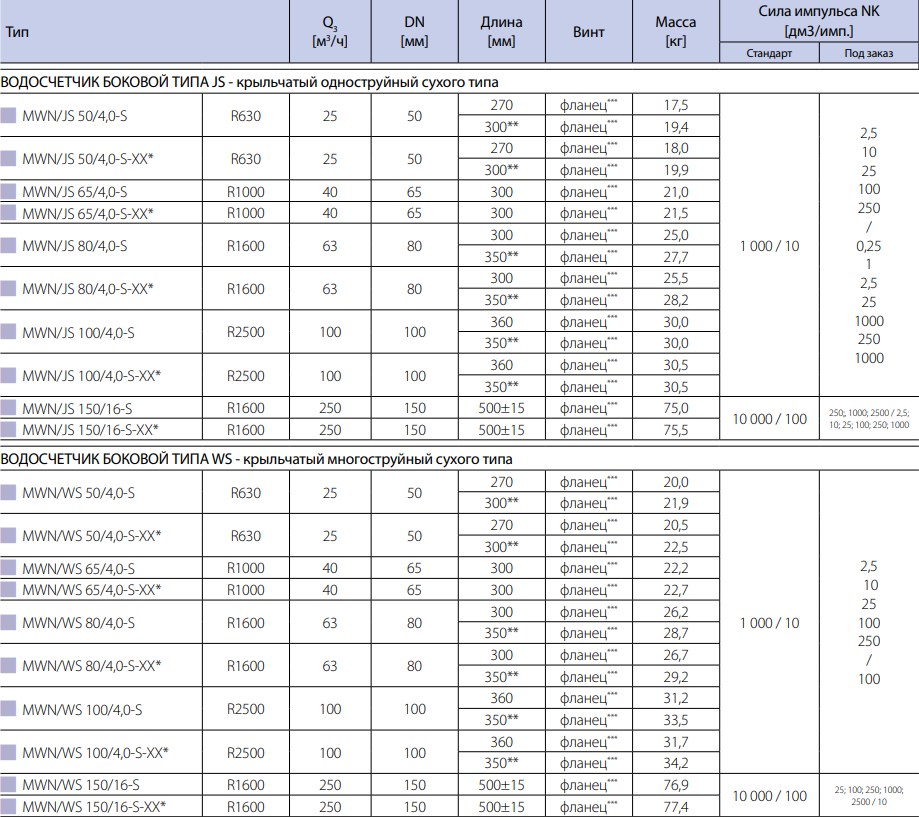The image size is (919, 817).
Task: Click DN value "65" in the MWN/WS 65/4,0-S row
Action: click(414, 568)
